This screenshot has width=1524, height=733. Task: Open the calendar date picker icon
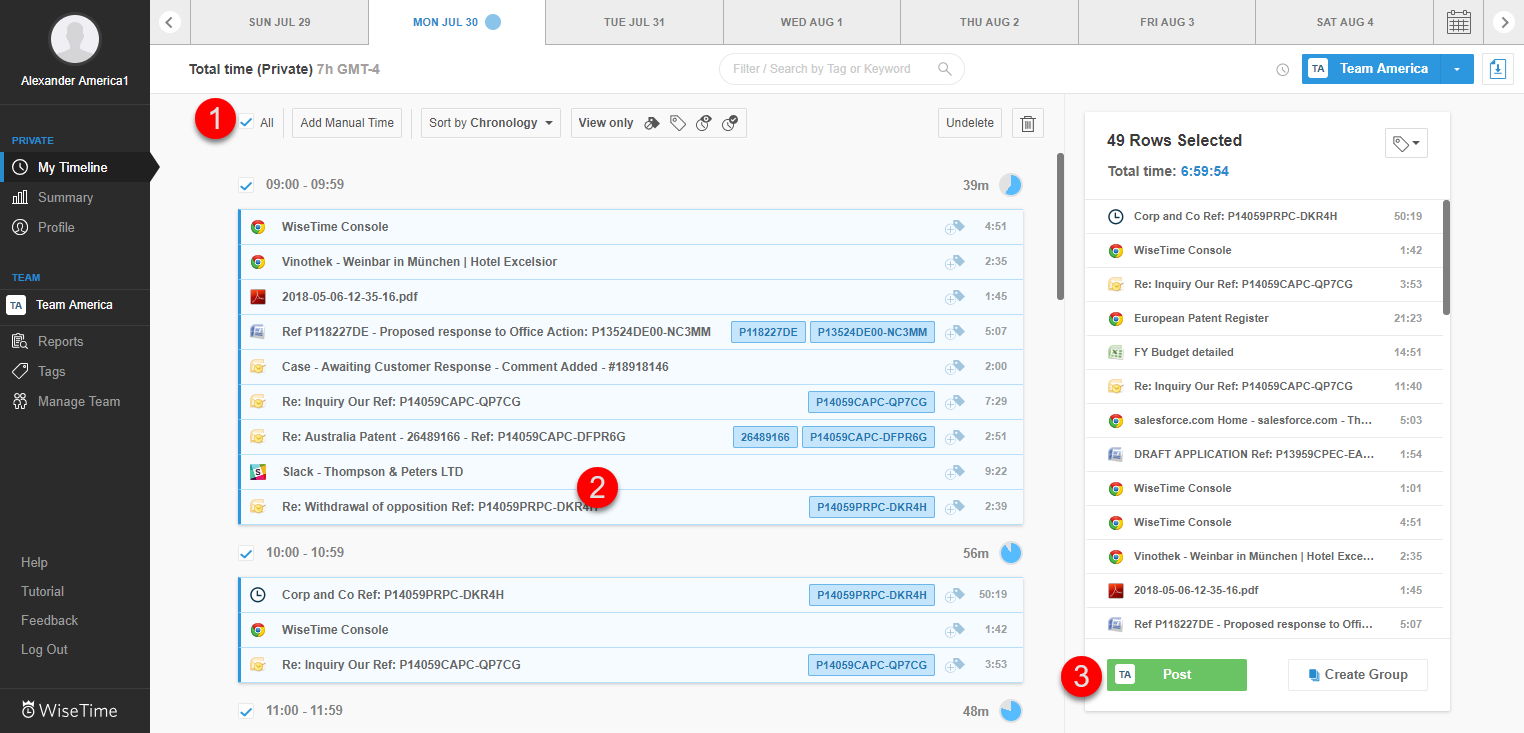1459,22
